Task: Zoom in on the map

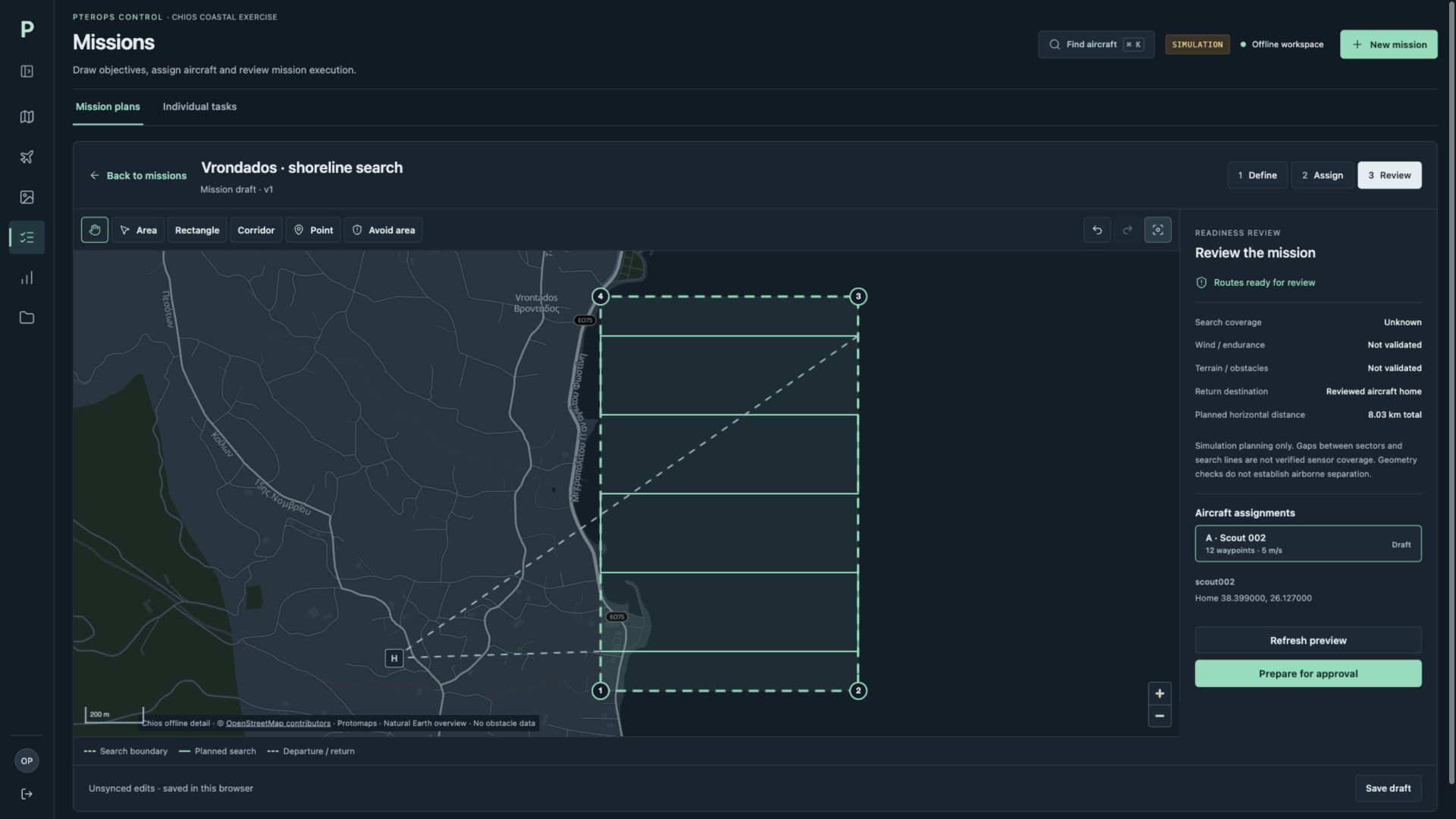Action: (1159, 693)
